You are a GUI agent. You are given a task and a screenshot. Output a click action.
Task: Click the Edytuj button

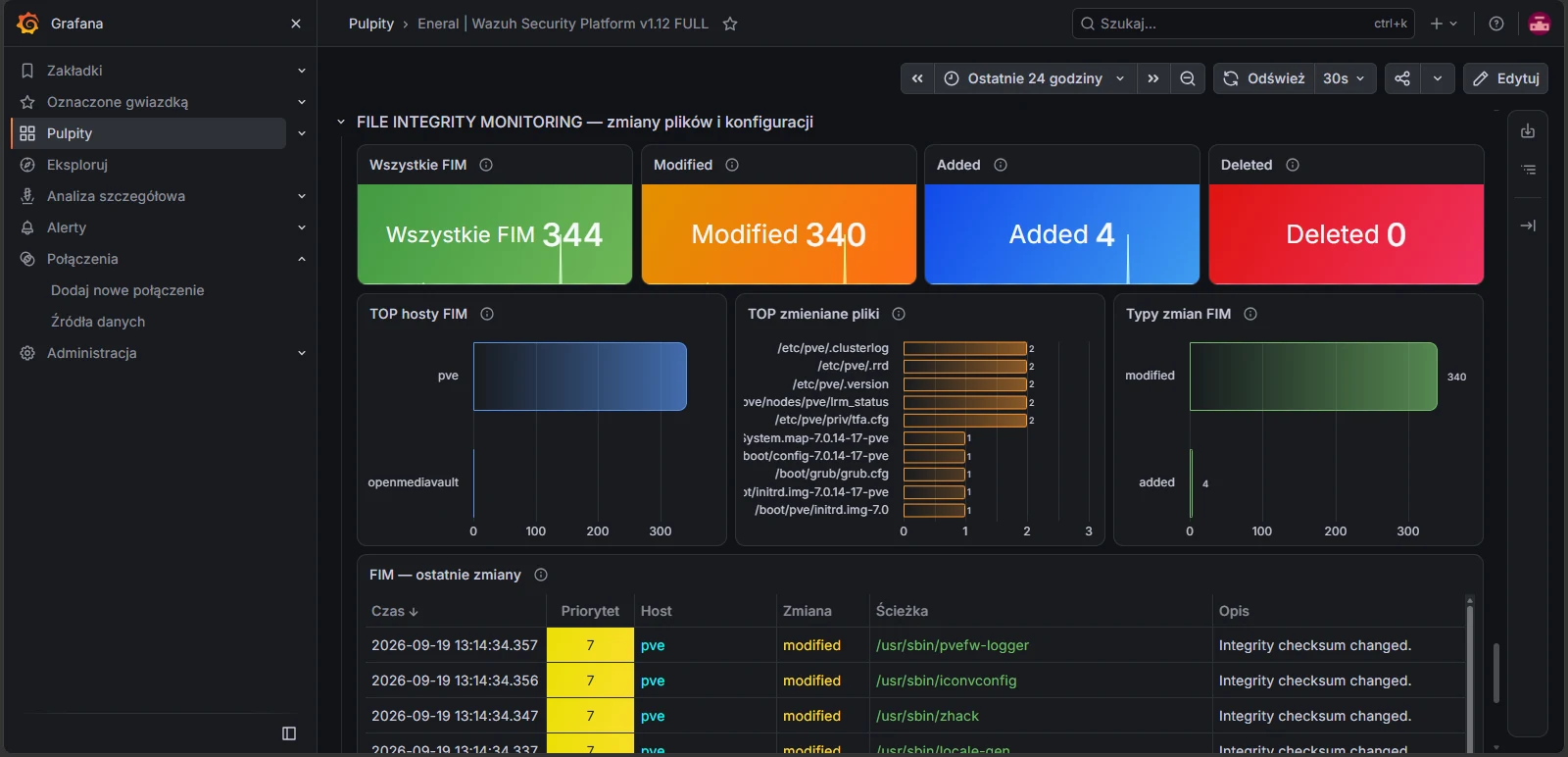coord(1506,78)
